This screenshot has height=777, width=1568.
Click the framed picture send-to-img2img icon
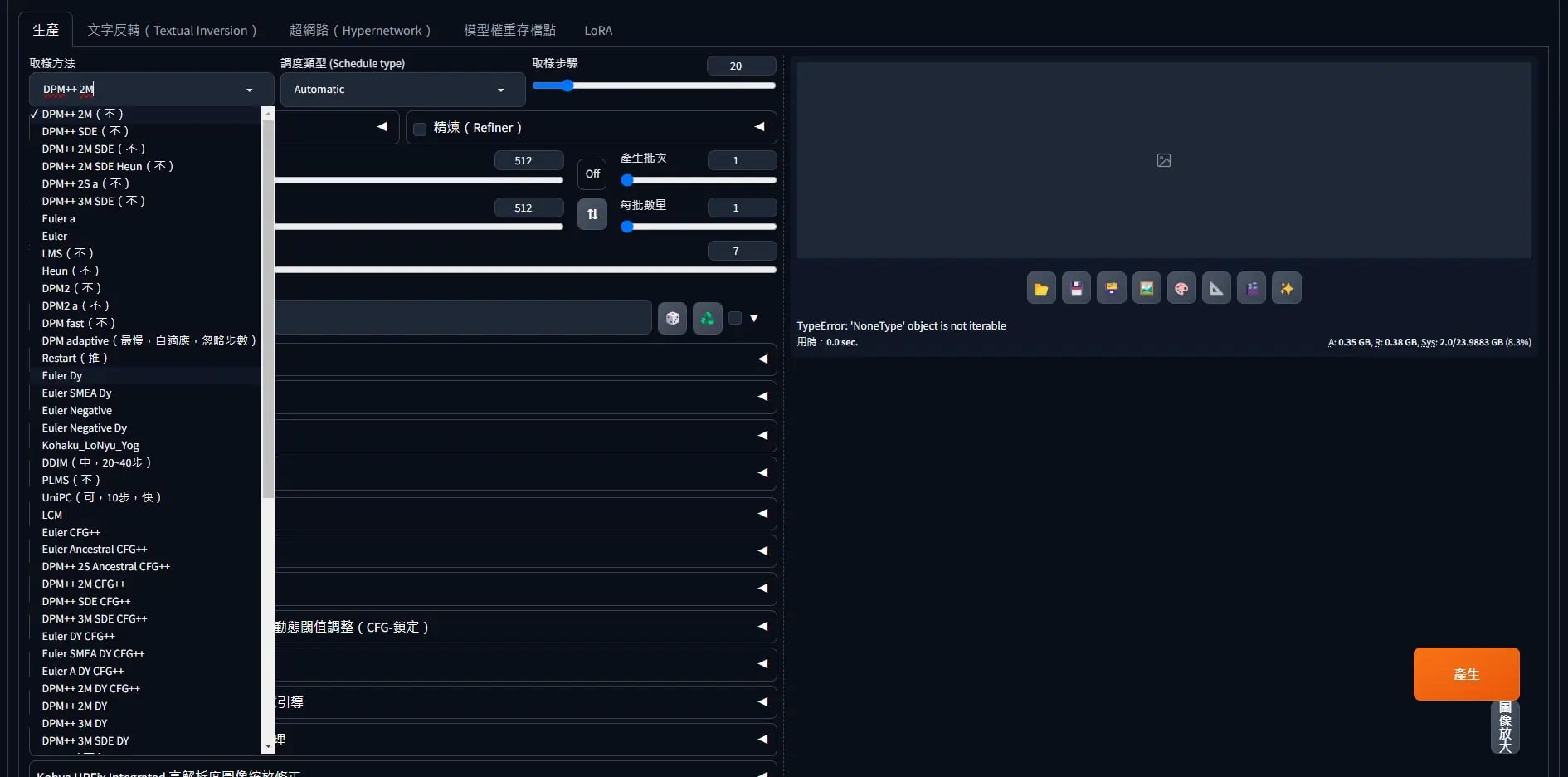(1147, 289)
